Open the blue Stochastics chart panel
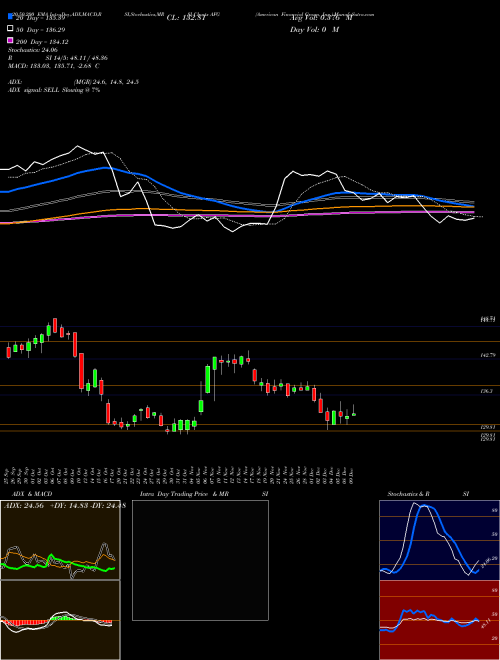 [x=439, y=540]
